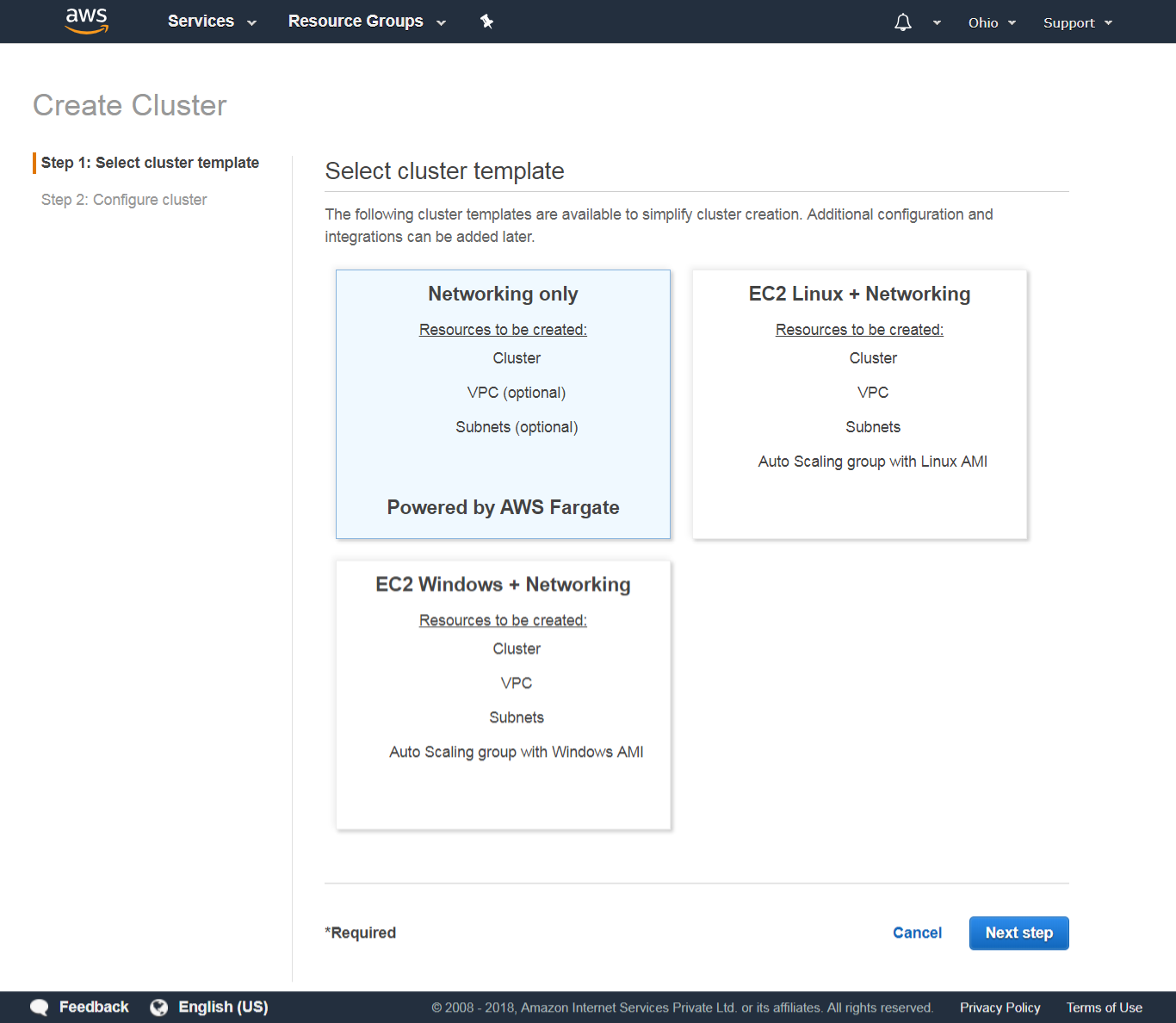Click the Next step button
1176x1023 pixels.
point(1018,933)
